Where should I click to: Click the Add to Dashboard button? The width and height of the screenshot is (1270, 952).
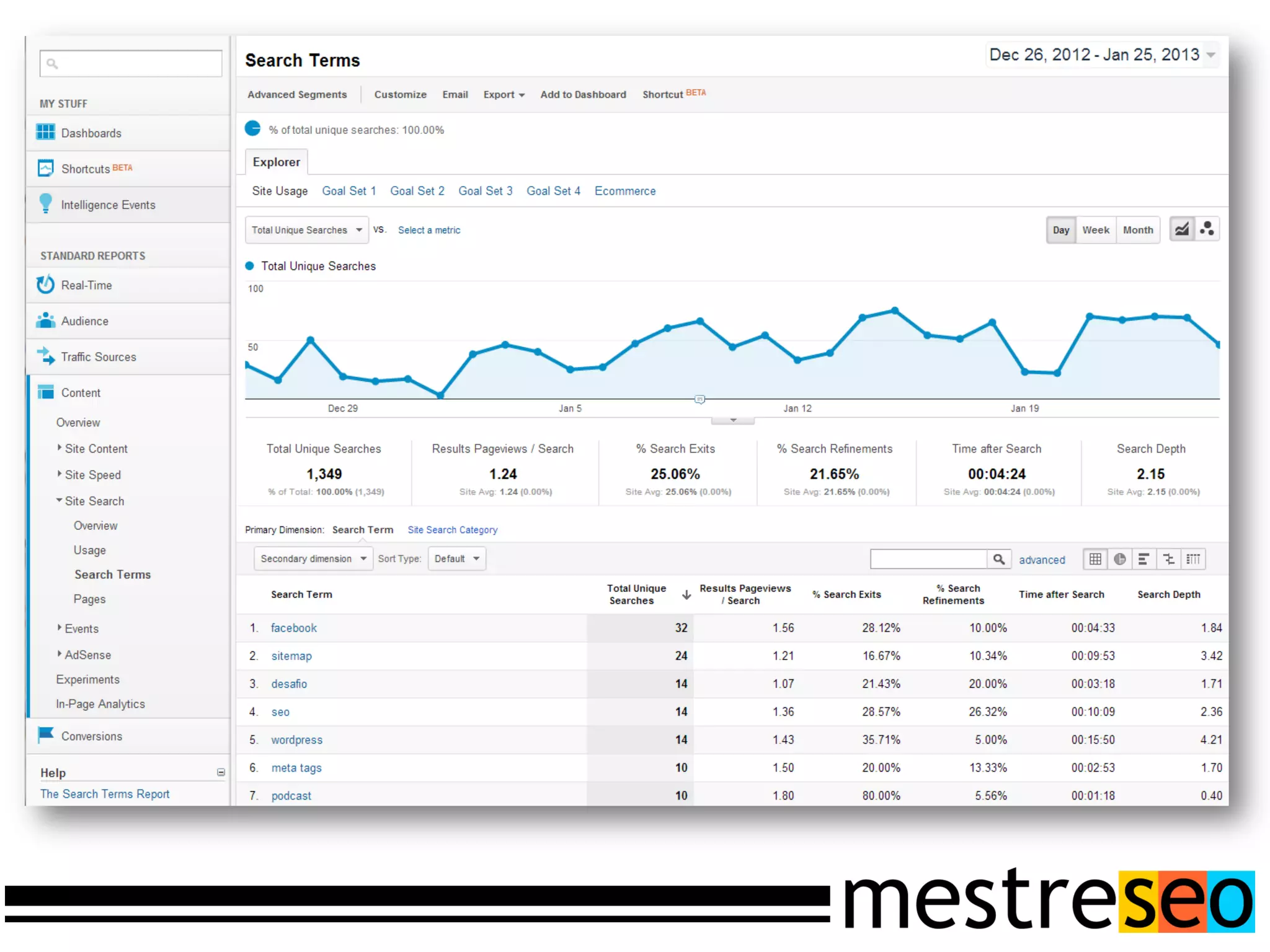(582, 94)
